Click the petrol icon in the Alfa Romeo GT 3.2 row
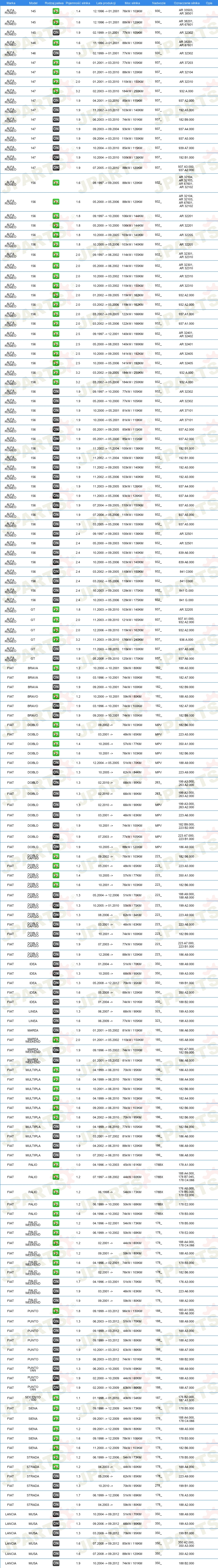The image size is (218, 1568). point(55,640)
